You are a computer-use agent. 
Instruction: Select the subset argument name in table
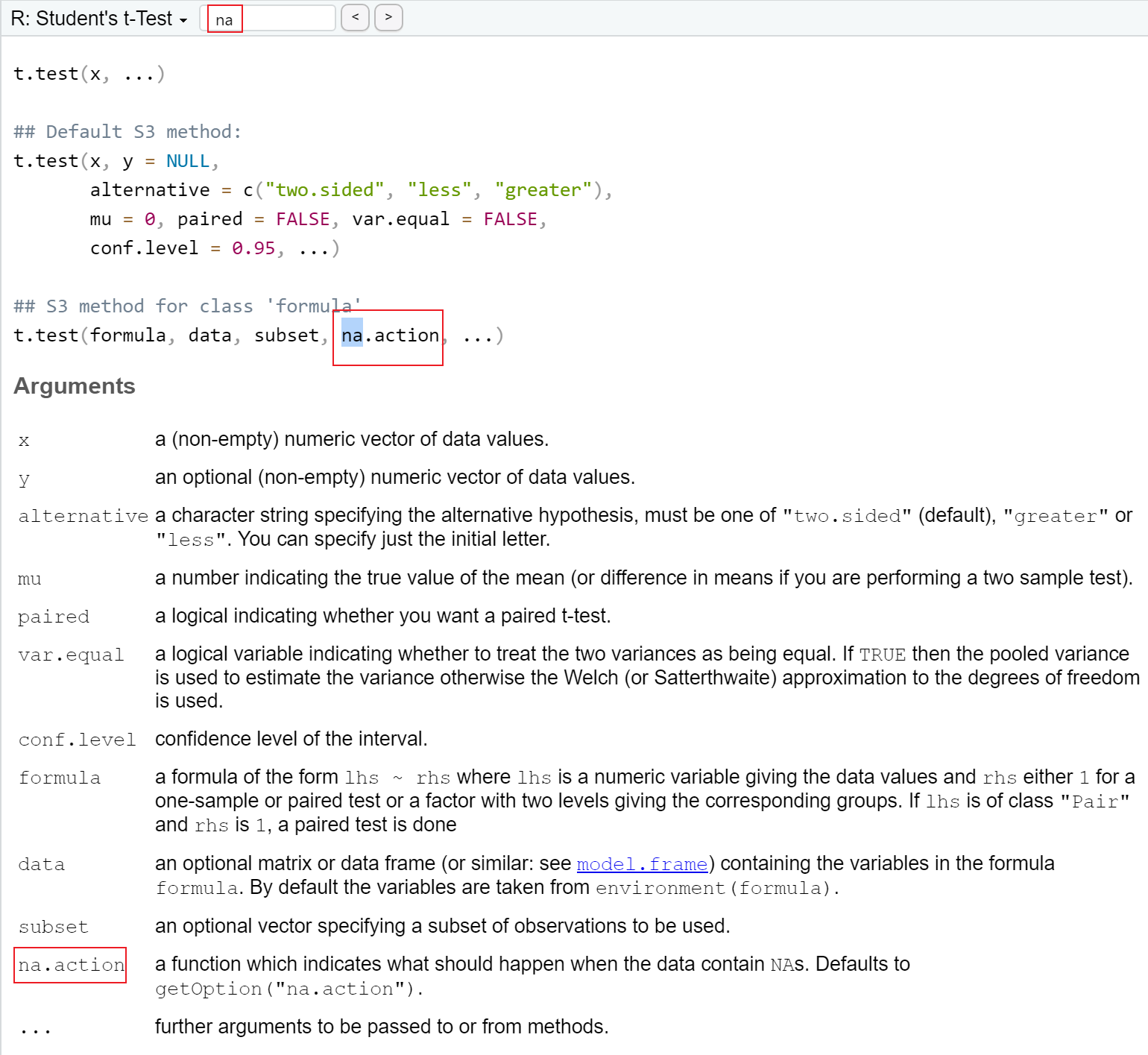click(x=53, y=927)
